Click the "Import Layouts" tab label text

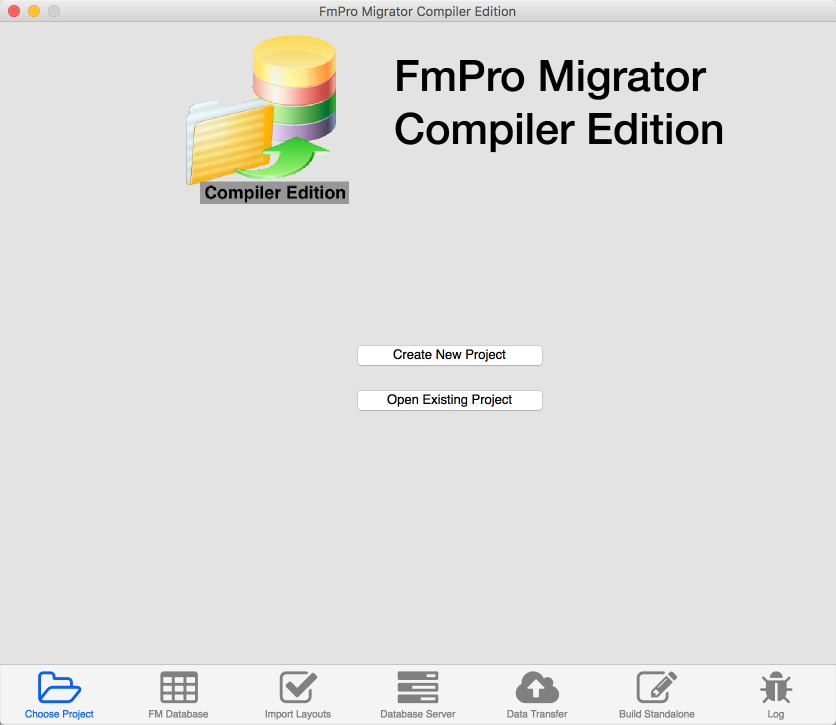tap(298, 714)
